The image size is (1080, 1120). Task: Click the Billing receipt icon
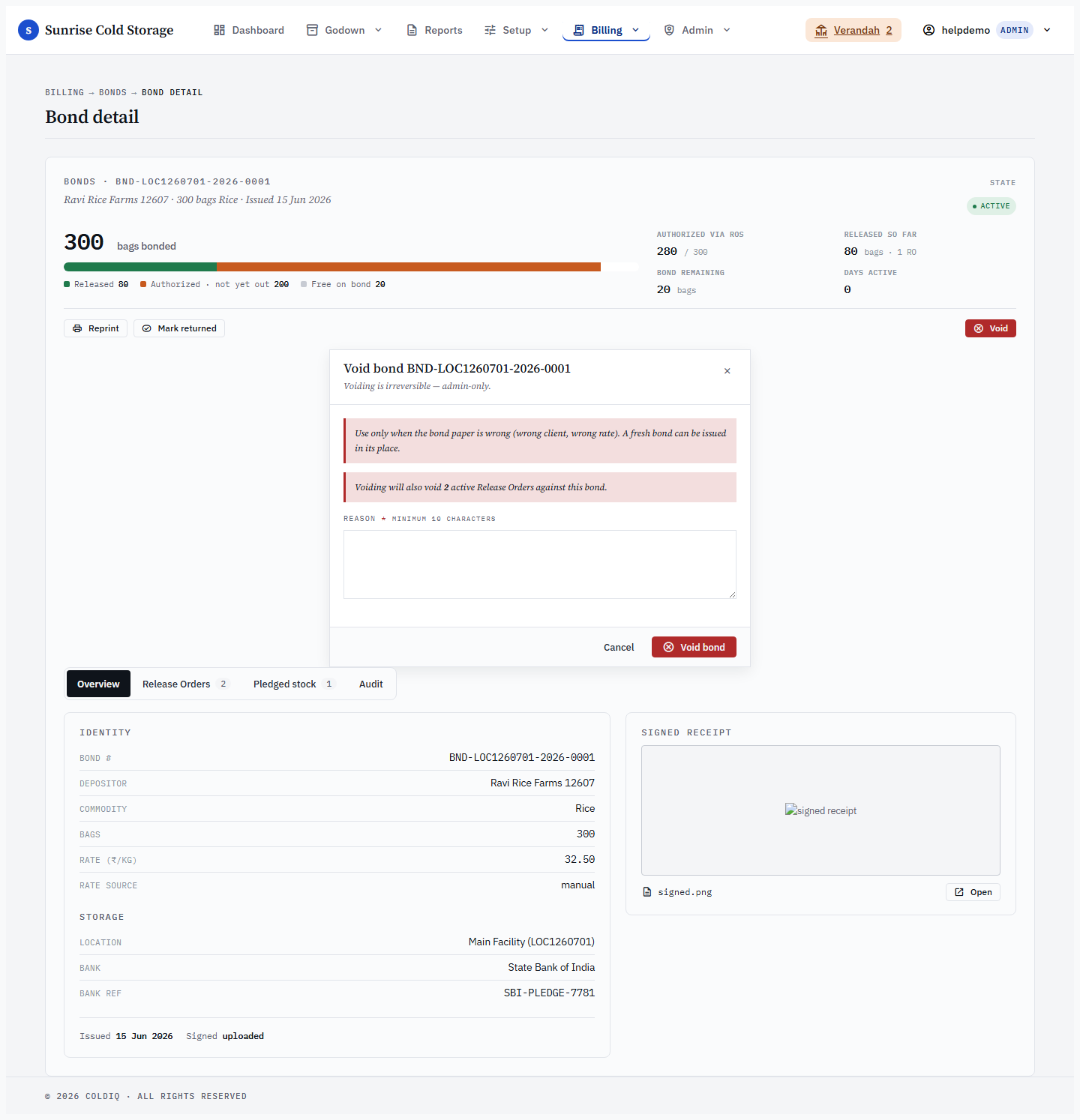point(578,30)
